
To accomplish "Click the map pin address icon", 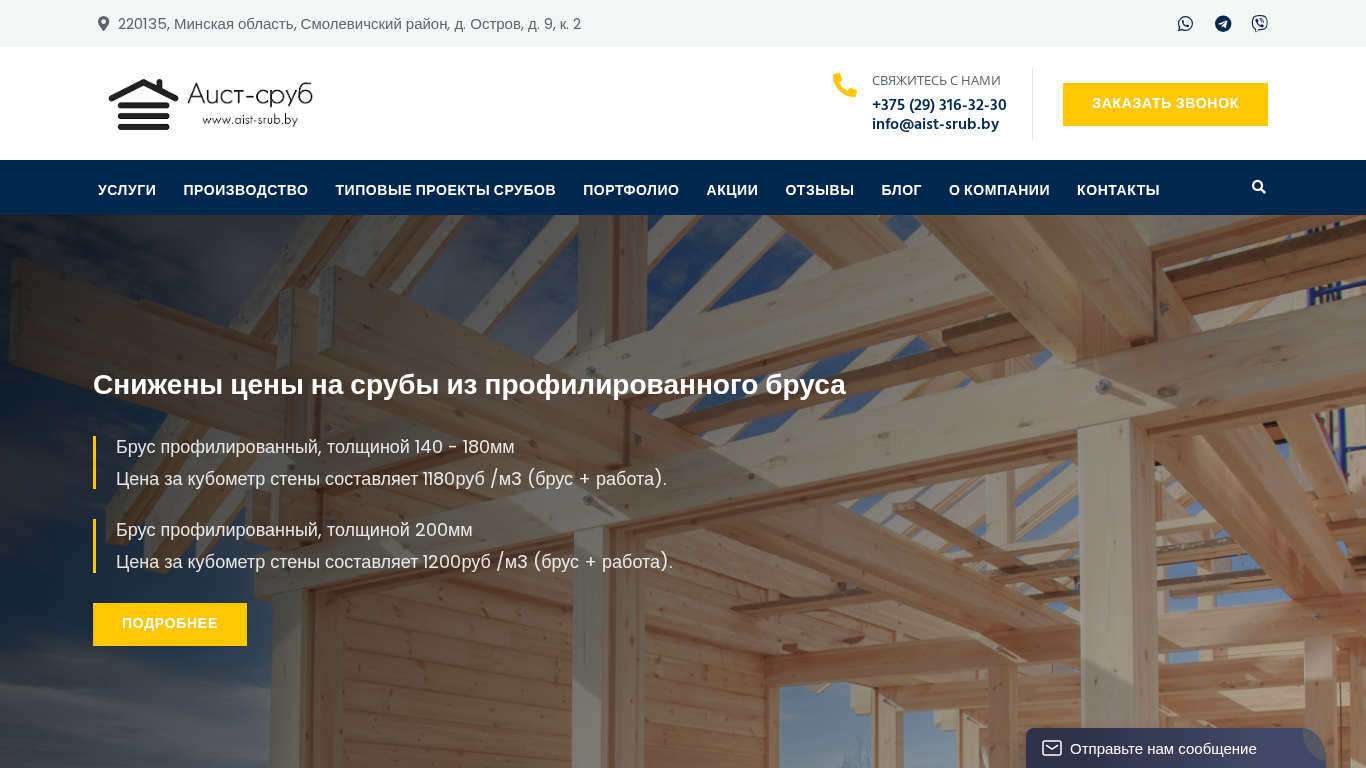I will point(103,24).
